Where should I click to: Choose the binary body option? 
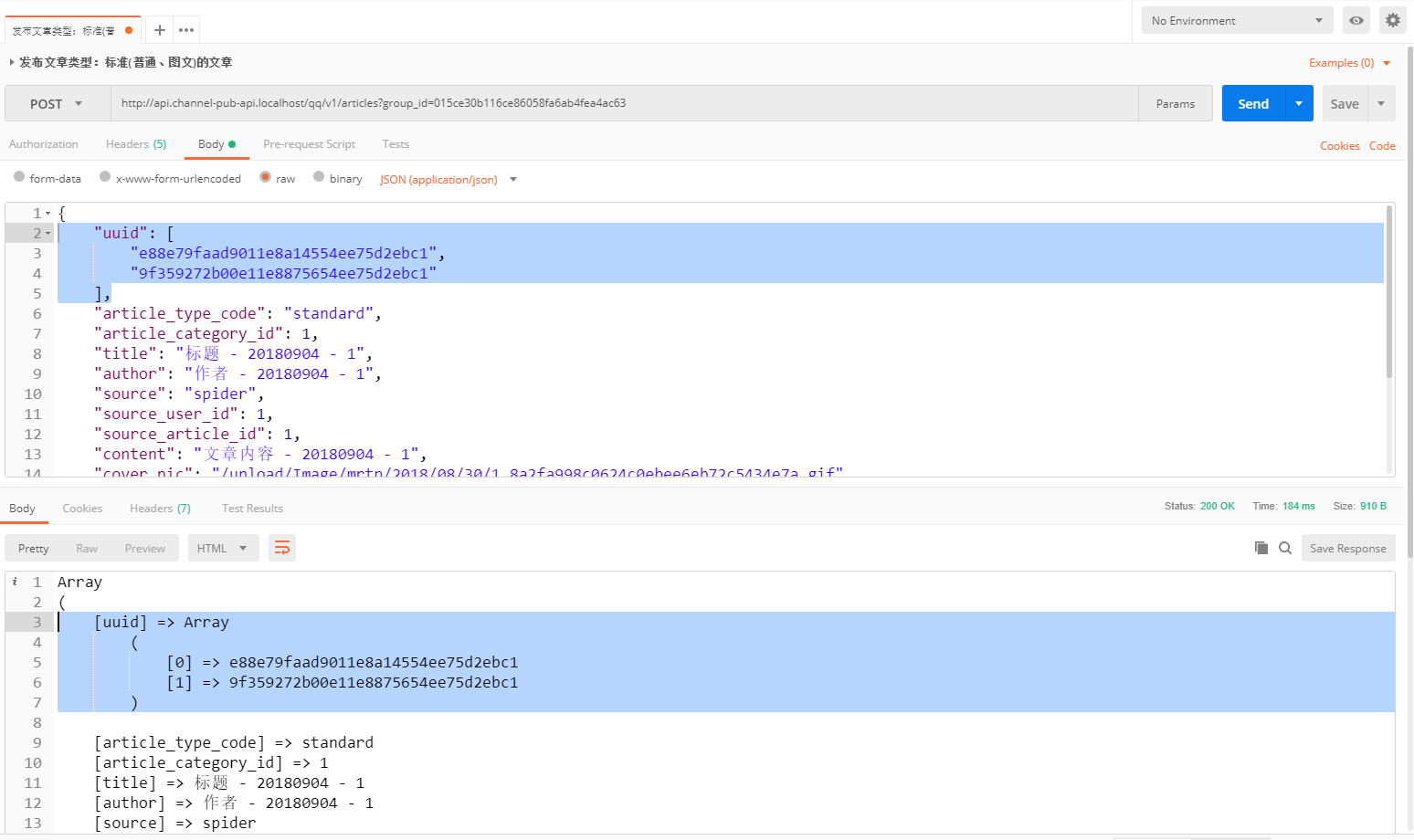coord(319,177)
